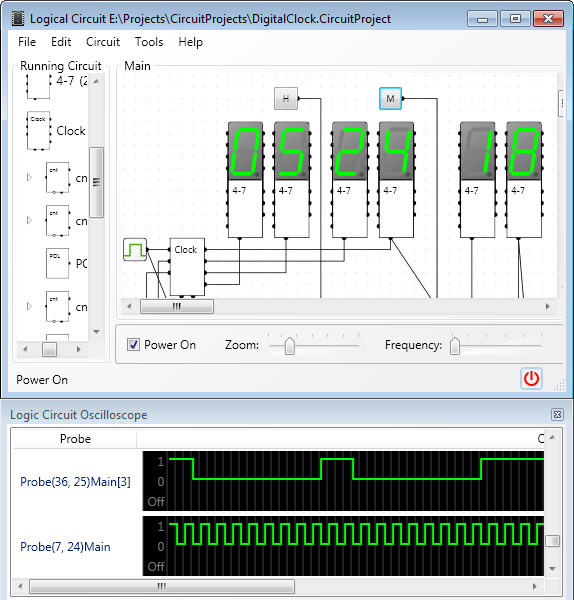
Task: Select the 4-7 decoder under digit 0
Action: point(245,209)
